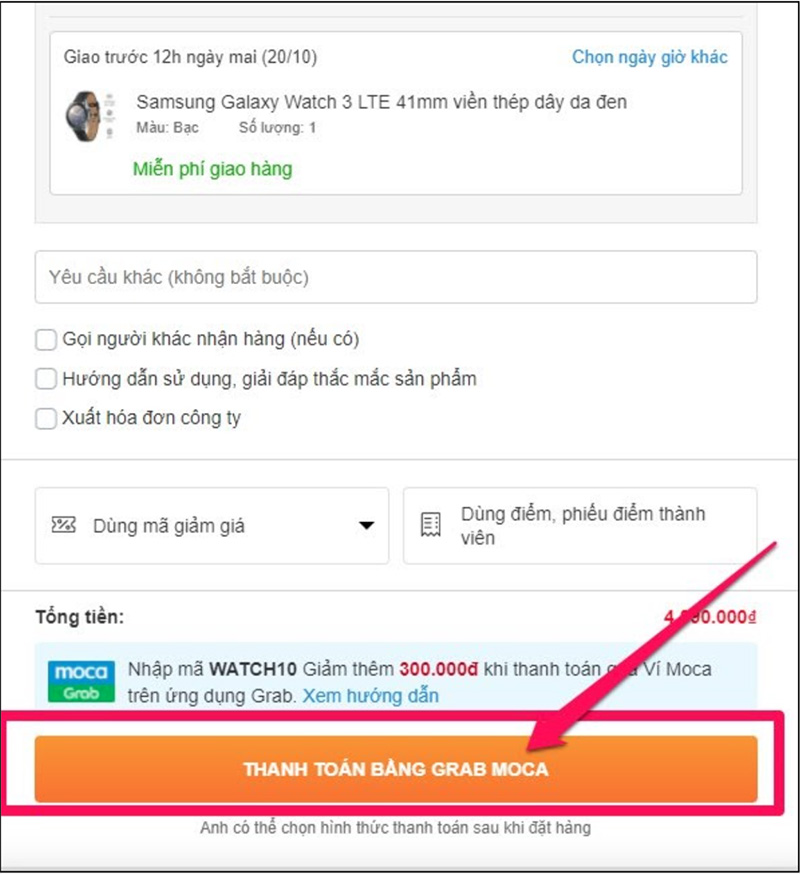The height and width of the screenshot is (874, 800).
Task: Open Dùng điểm, phiếu điểm thành viên panel
Action: [580, 526]
